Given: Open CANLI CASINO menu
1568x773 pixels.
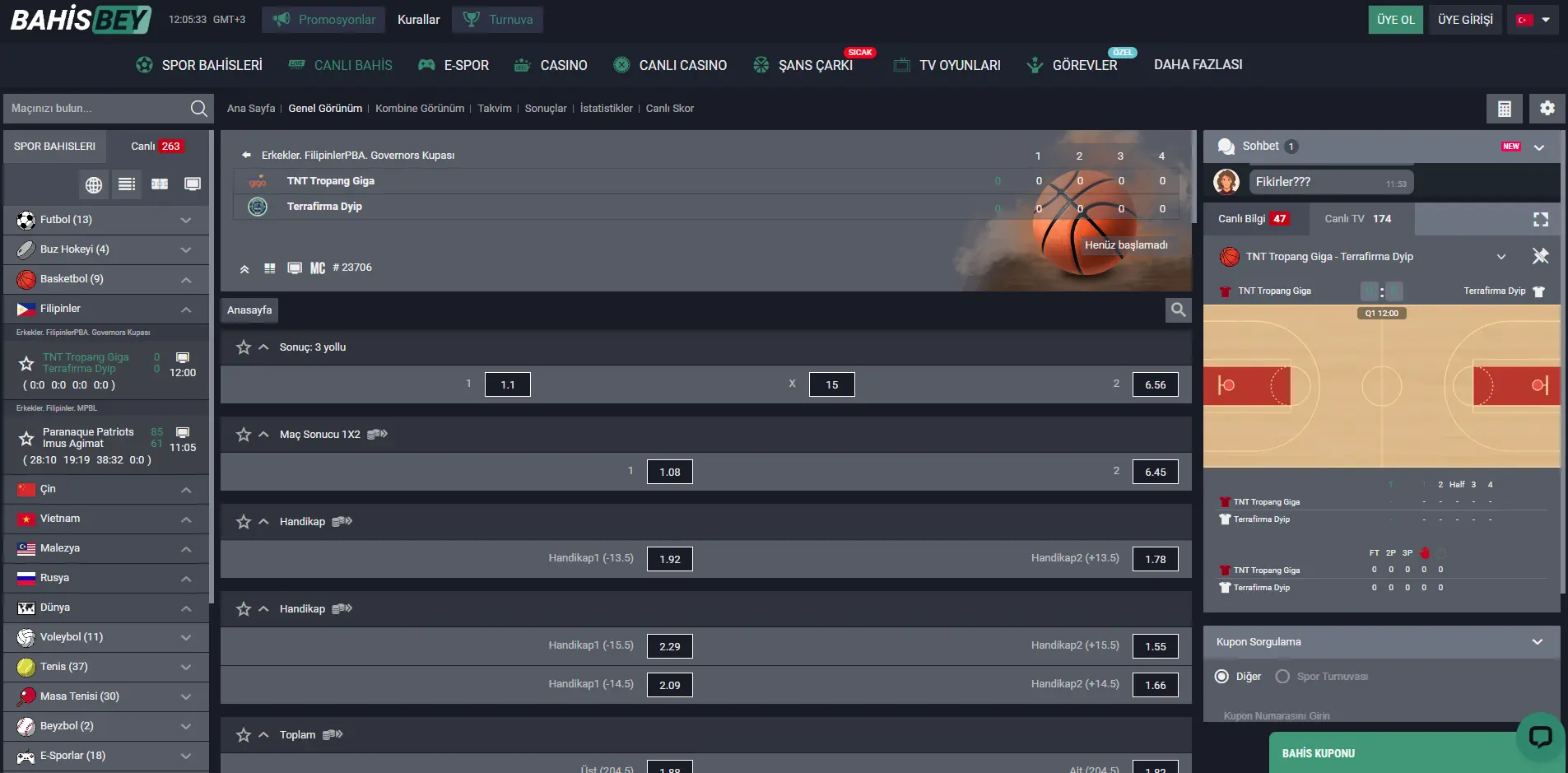Looking at the screenshot, I should (670, 65).
